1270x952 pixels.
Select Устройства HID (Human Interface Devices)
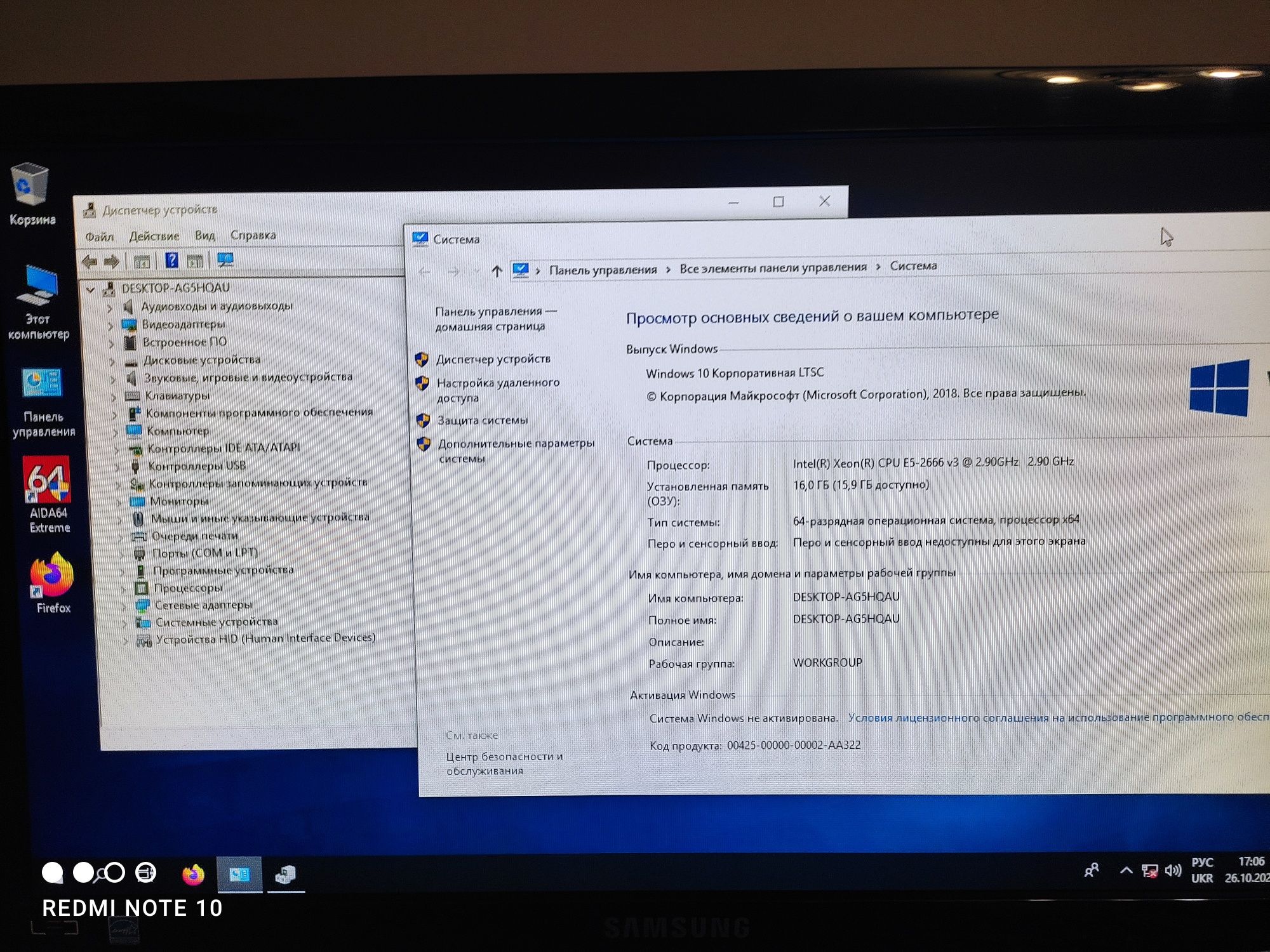tap(265, 638)
